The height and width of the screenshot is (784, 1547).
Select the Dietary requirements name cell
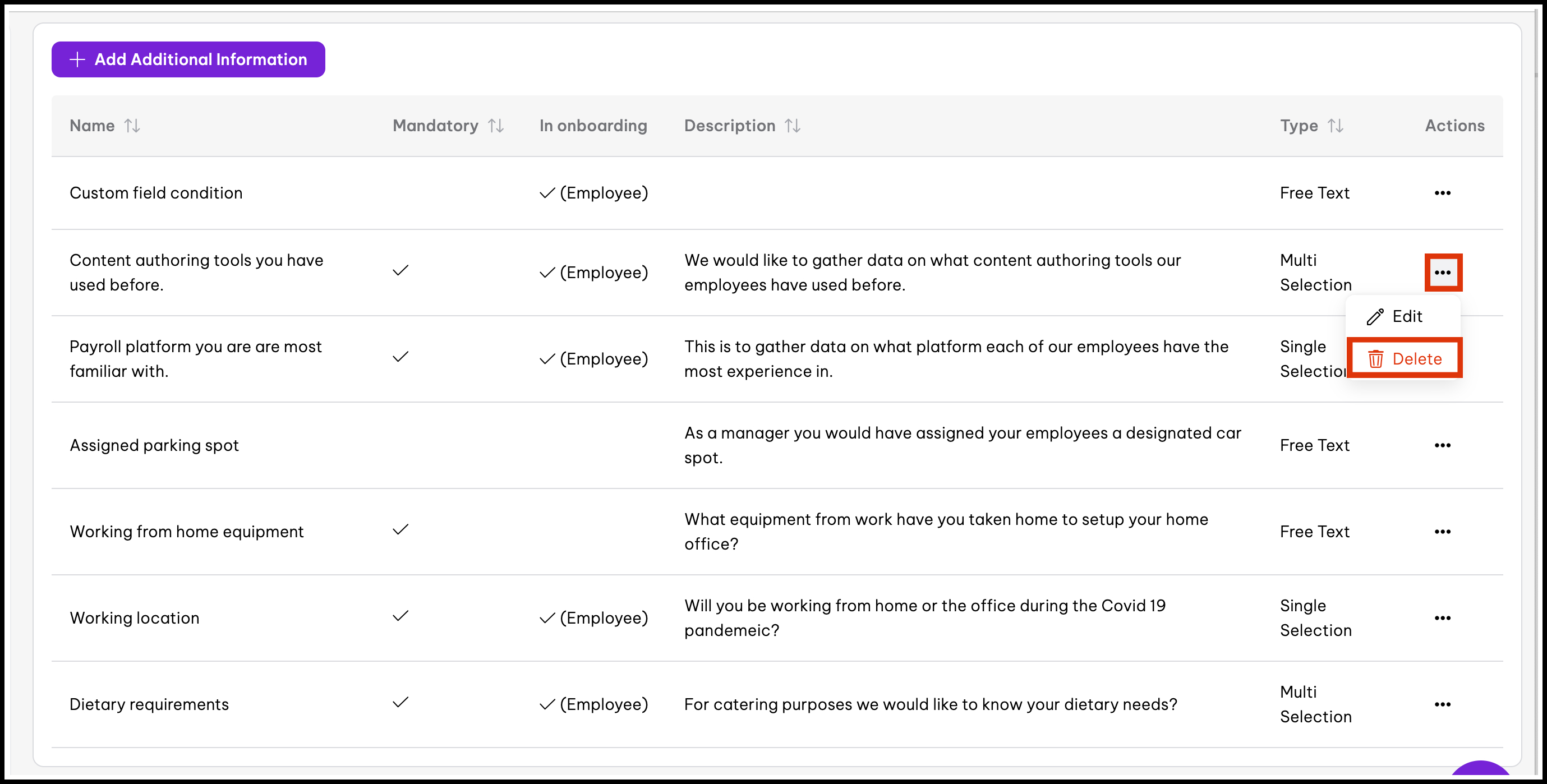150,705
